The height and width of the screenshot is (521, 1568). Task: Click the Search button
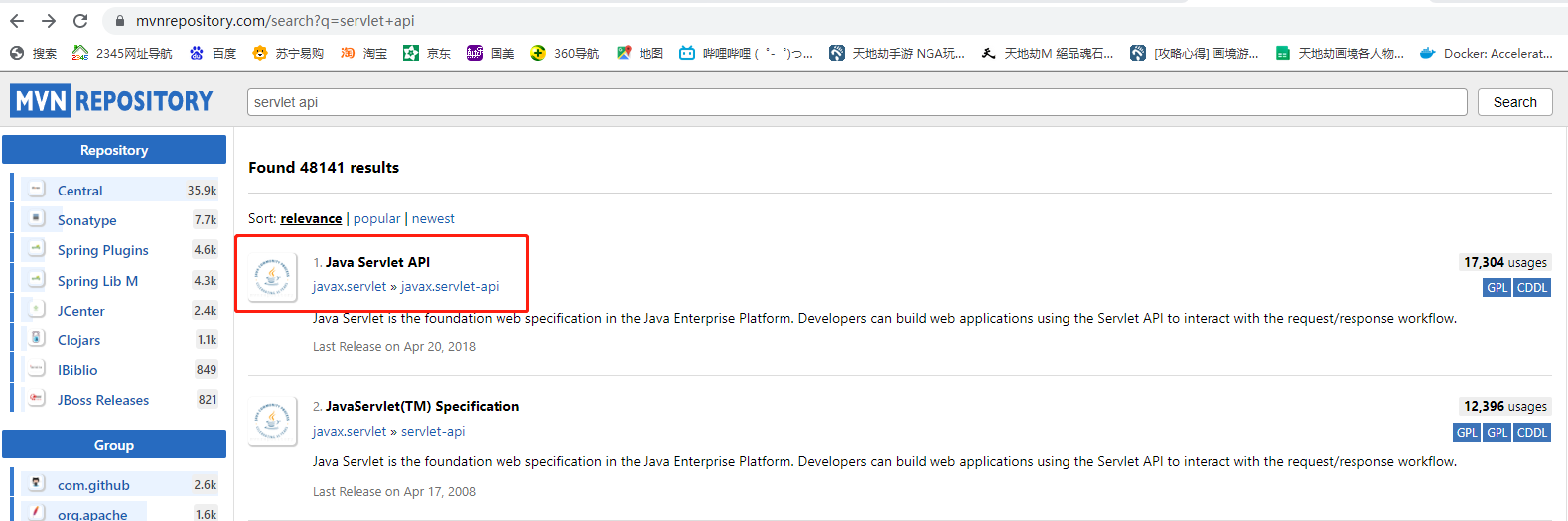coord(1514,102)
